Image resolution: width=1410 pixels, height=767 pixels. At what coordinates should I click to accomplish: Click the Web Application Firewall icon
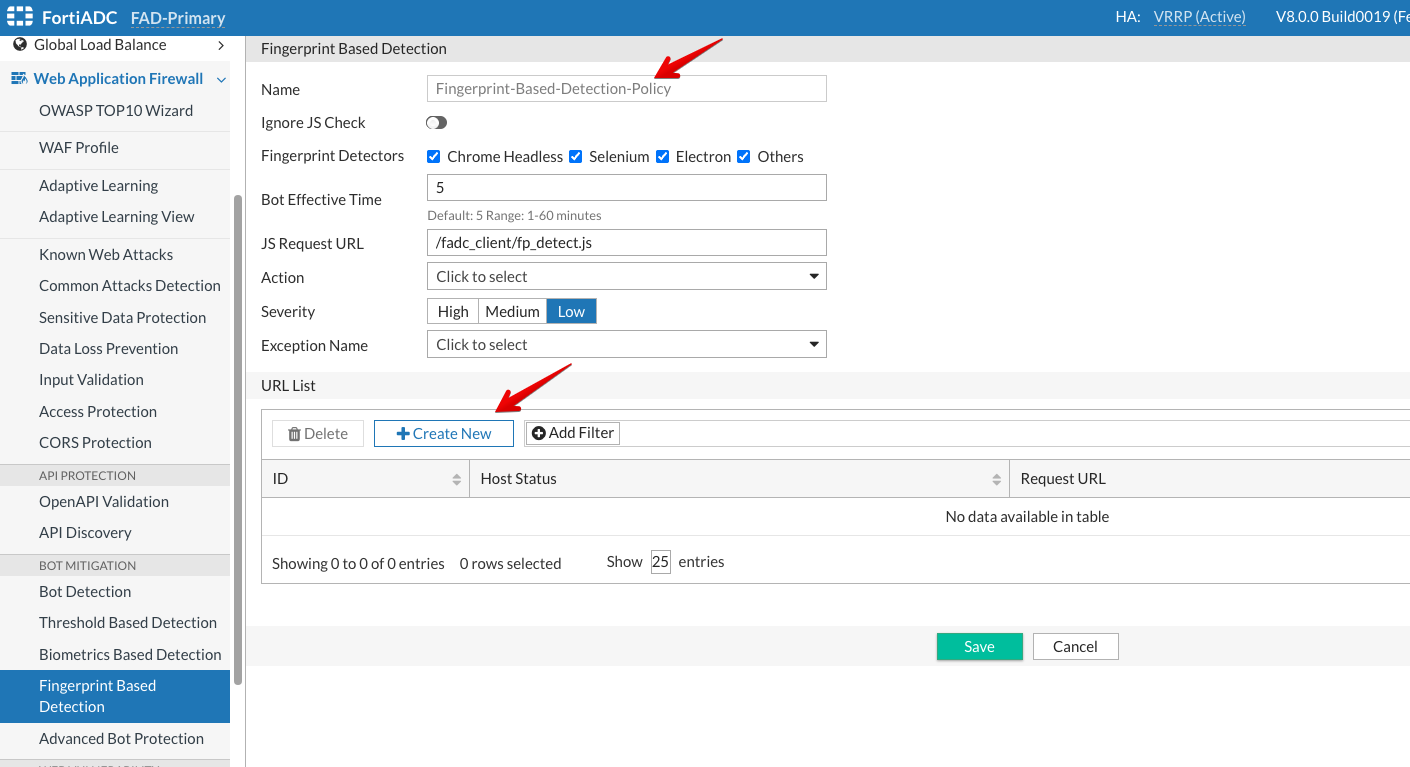19,79
